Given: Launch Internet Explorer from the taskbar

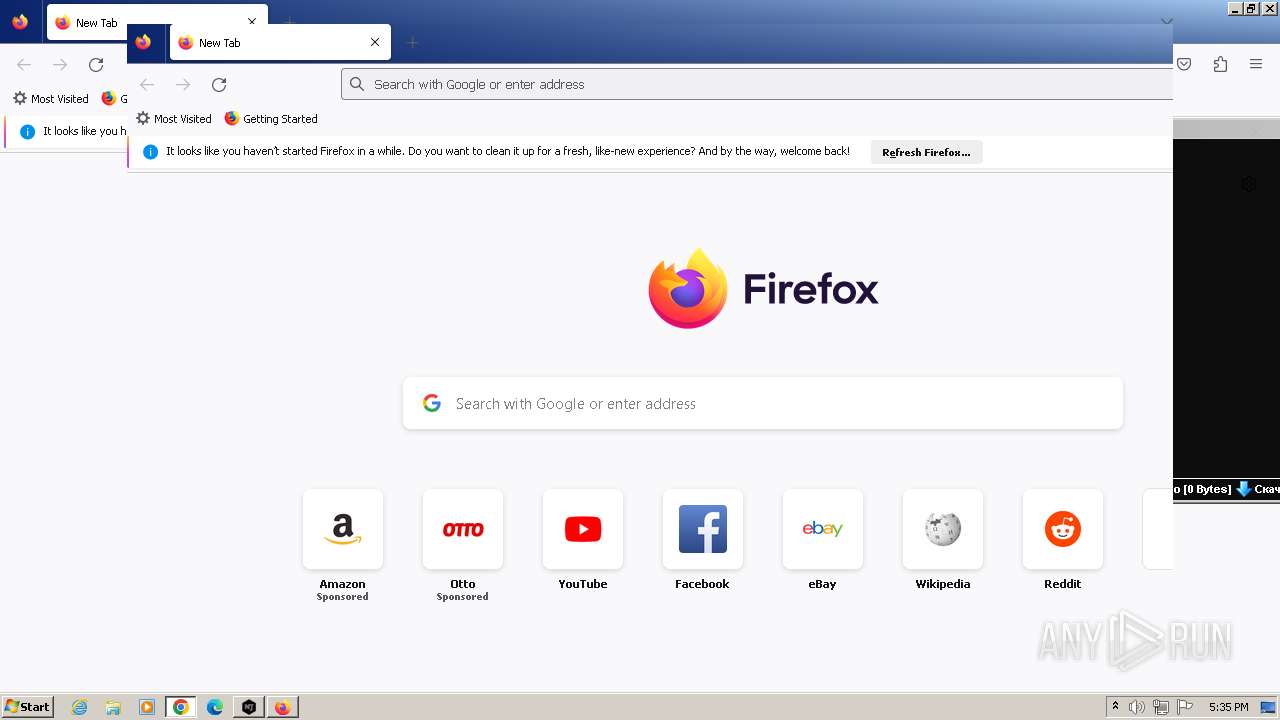Looking at the screenshot, I should click(80, 707).
